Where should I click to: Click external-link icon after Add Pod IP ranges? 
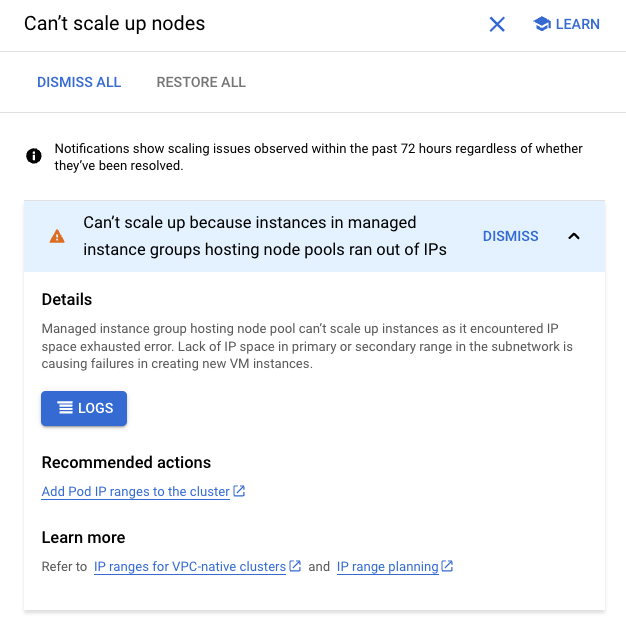click(239, 491)
